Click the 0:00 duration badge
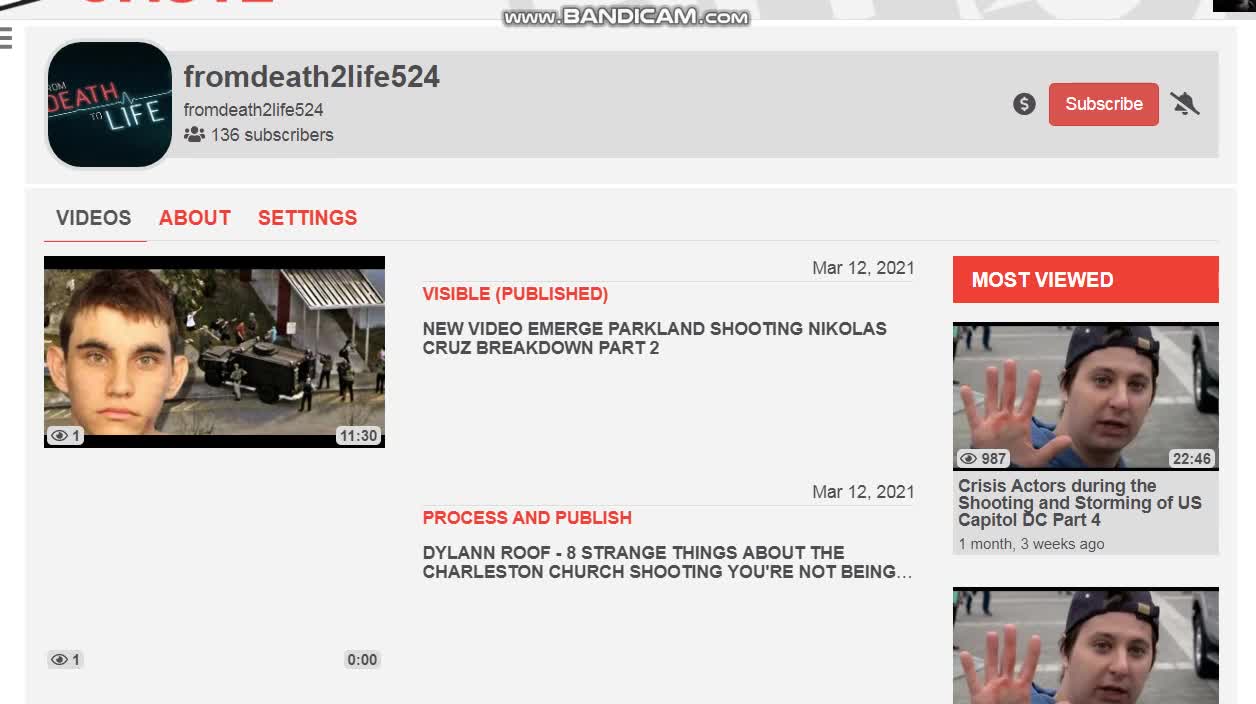This screenshot has height=704, width=1256. pyautogui.click(x=362, y=660)
